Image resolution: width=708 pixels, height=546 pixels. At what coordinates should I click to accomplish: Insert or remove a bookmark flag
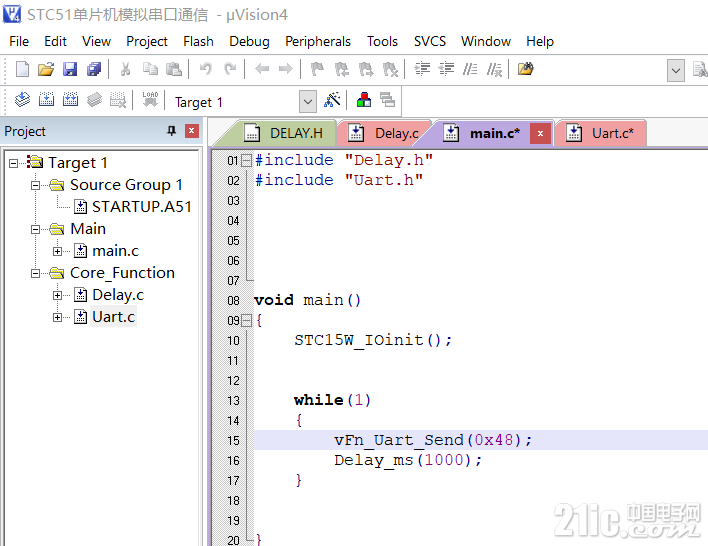(317, 69)
